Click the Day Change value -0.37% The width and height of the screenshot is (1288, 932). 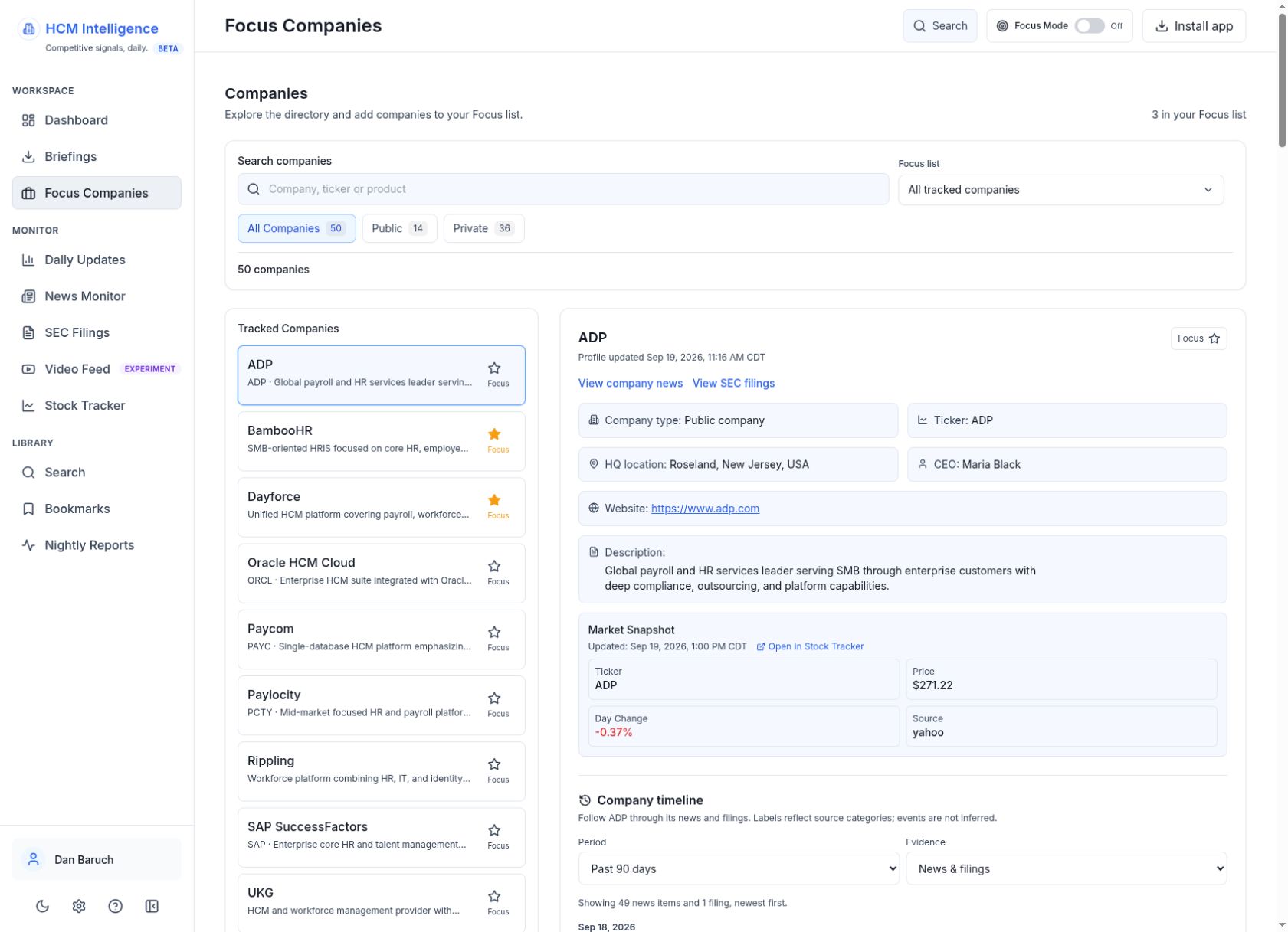[x=614, y=733]
